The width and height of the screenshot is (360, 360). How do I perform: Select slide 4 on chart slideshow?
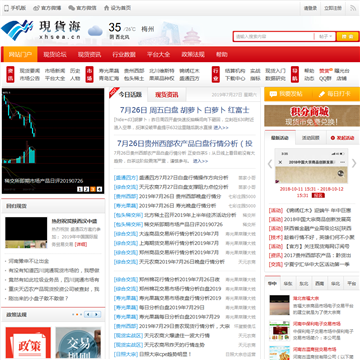click(x=99, y=189)
